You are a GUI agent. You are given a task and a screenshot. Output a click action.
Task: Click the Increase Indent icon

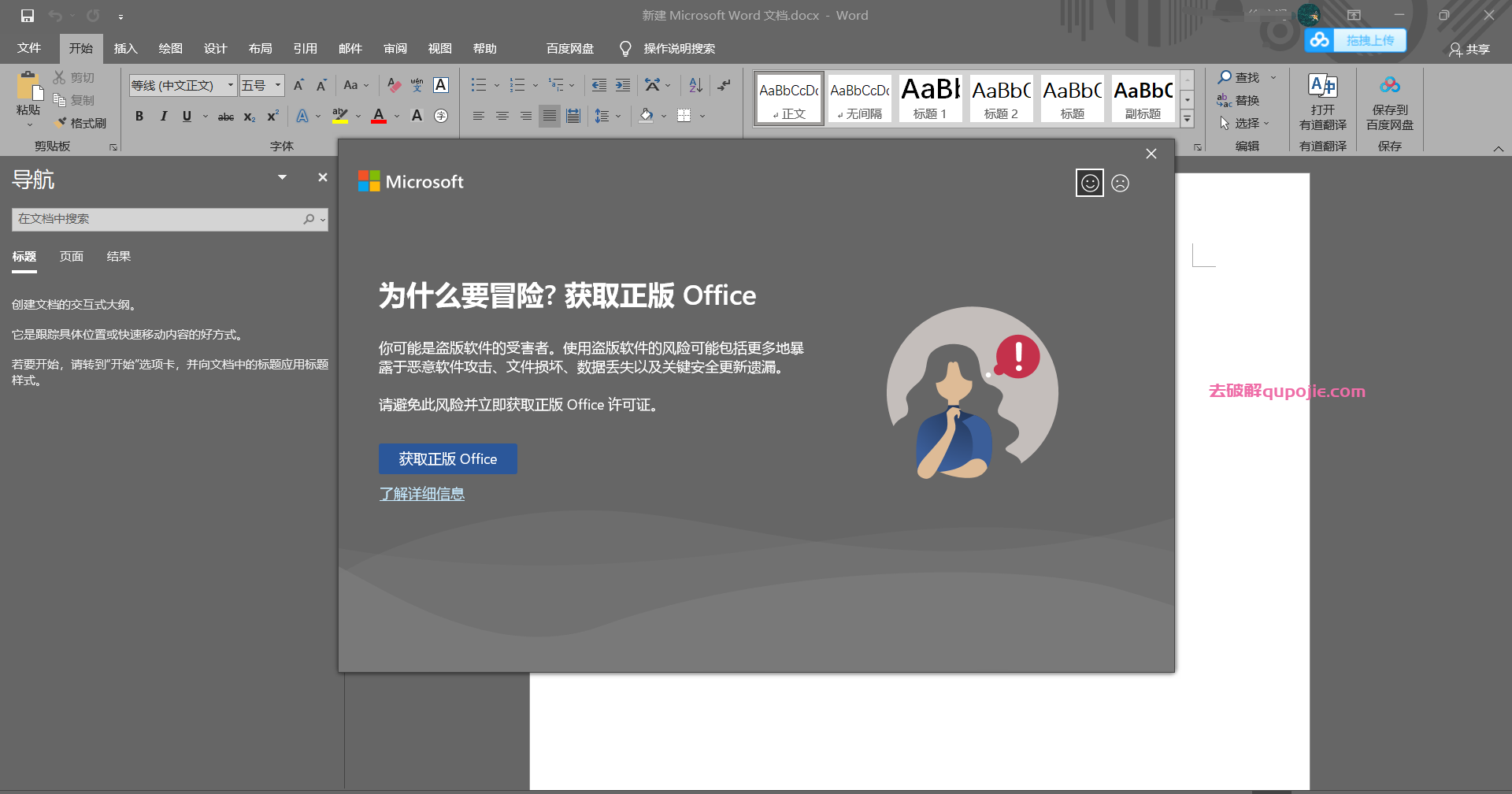(623, 85)
